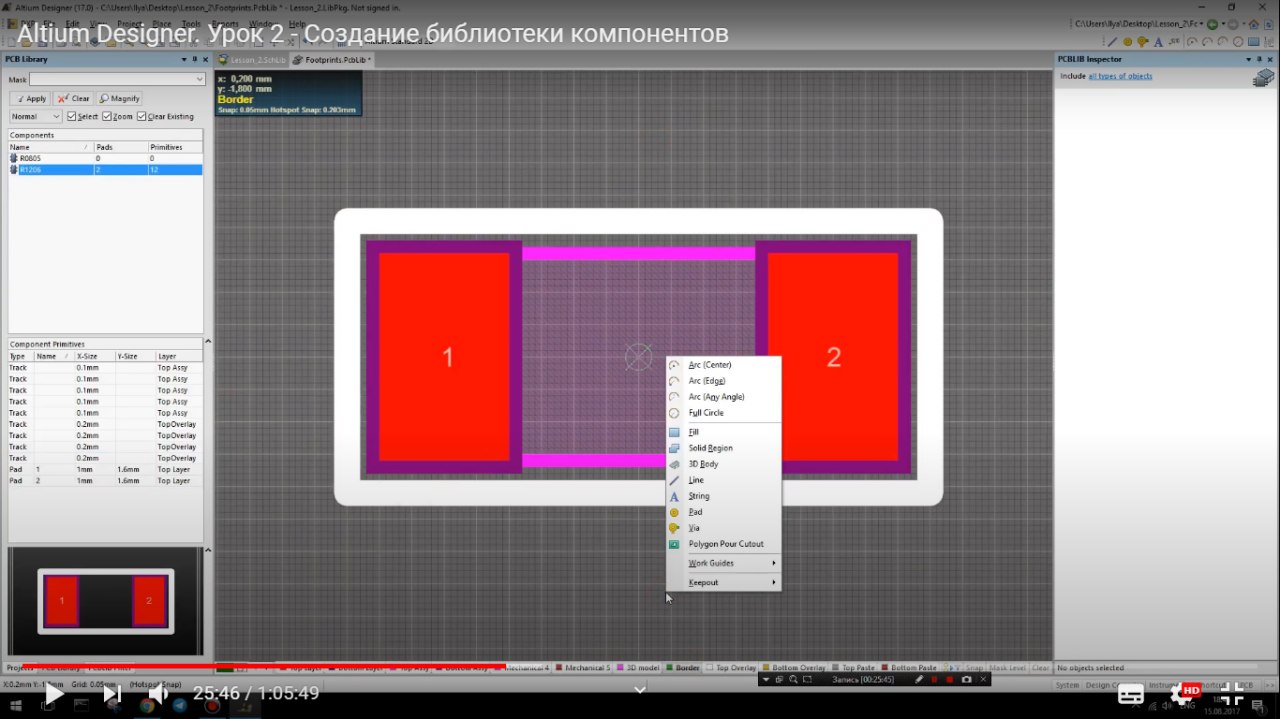Viewport: 1280px width, 719px height.
Task: Play the video with play button
Action: [54, 693]
